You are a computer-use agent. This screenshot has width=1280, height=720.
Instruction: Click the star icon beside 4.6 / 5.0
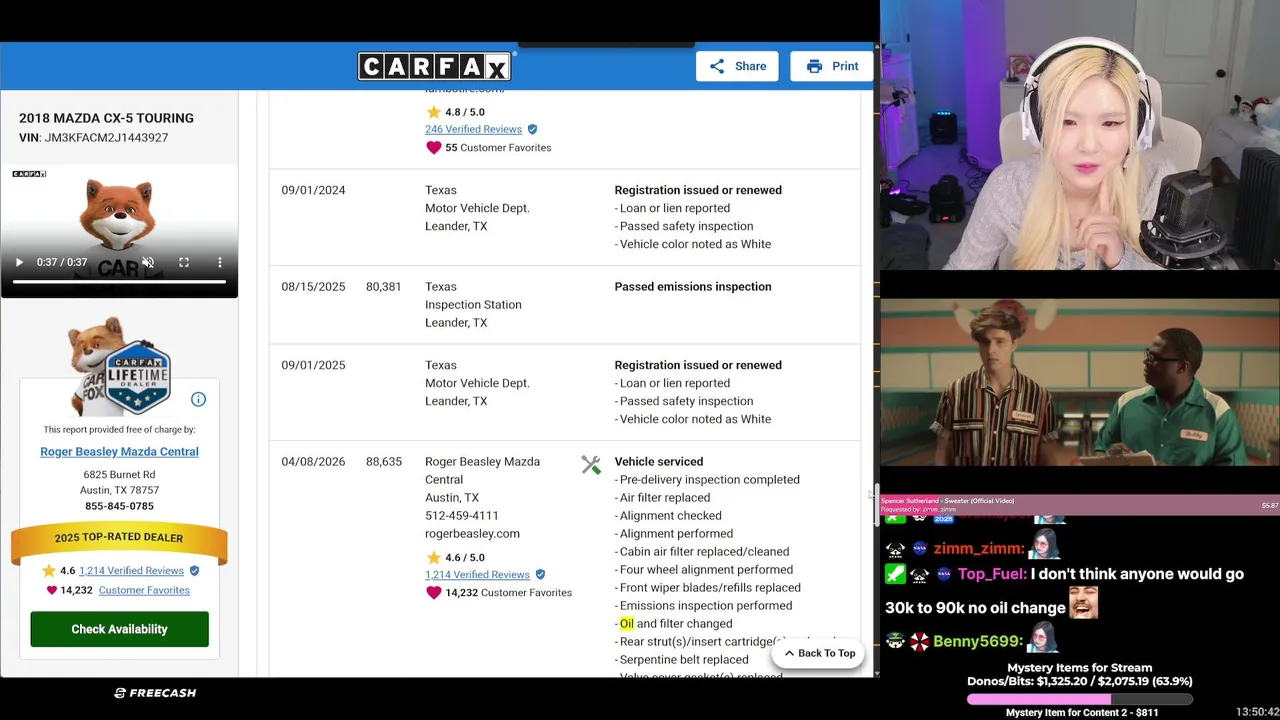tap(433, 557)
